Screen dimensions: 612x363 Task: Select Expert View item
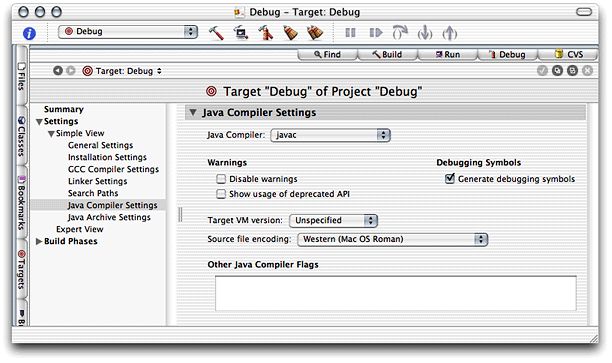[x=80, y=230]
